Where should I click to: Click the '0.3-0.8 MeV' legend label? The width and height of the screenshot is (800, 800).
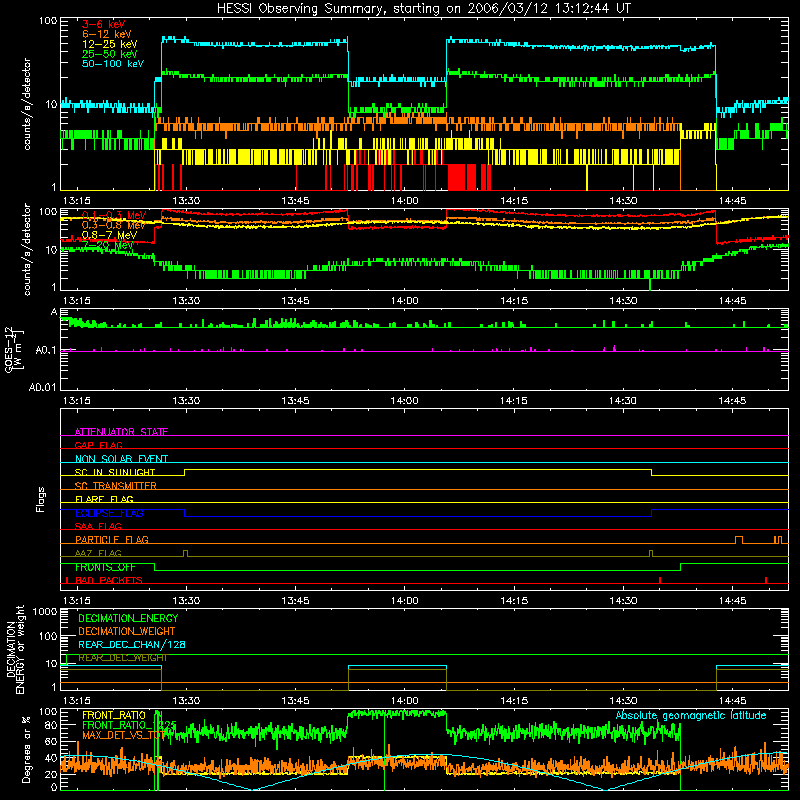[113, 225]
